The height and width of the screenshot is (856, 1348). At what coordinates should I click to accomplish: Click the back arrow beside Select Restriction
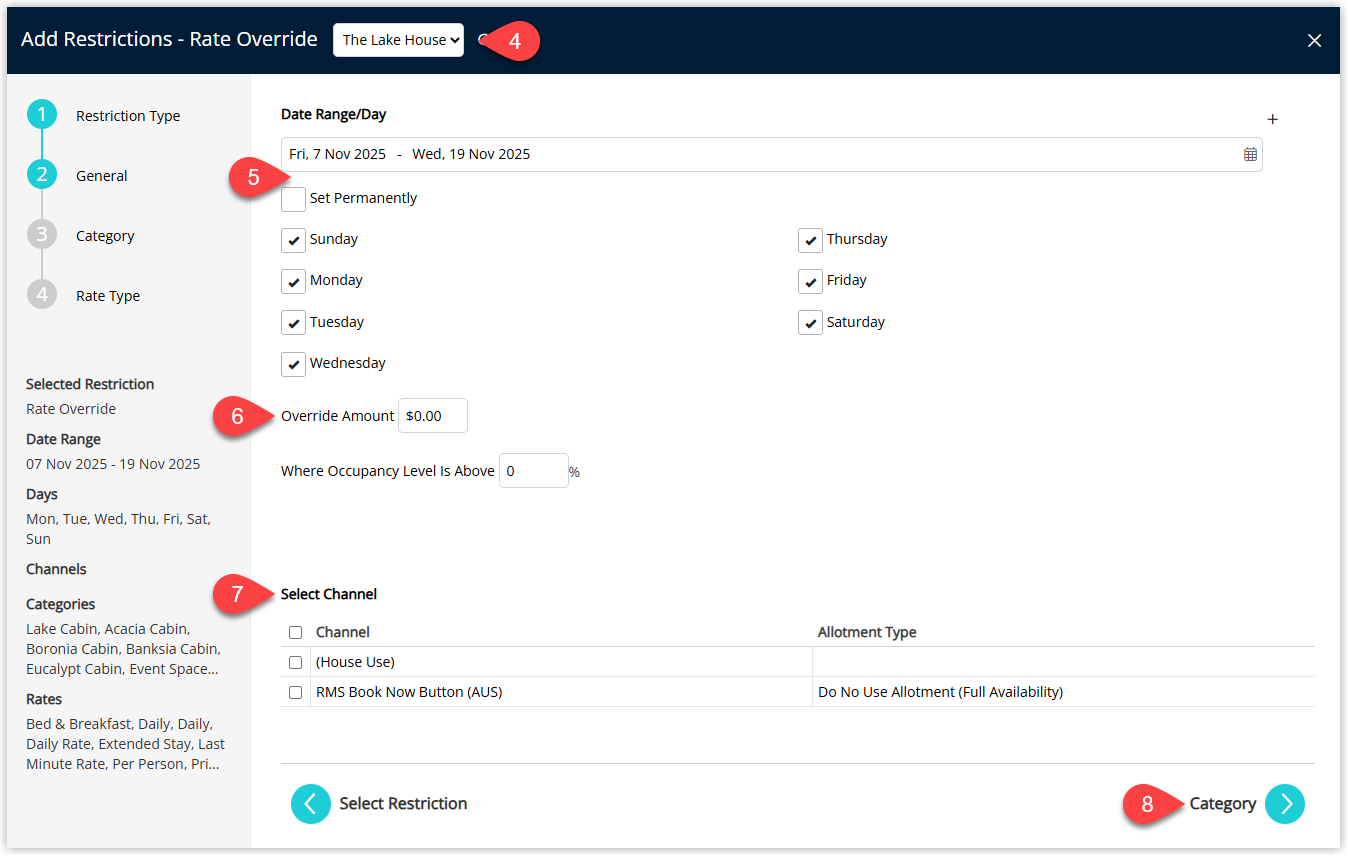tap(311, 804)
